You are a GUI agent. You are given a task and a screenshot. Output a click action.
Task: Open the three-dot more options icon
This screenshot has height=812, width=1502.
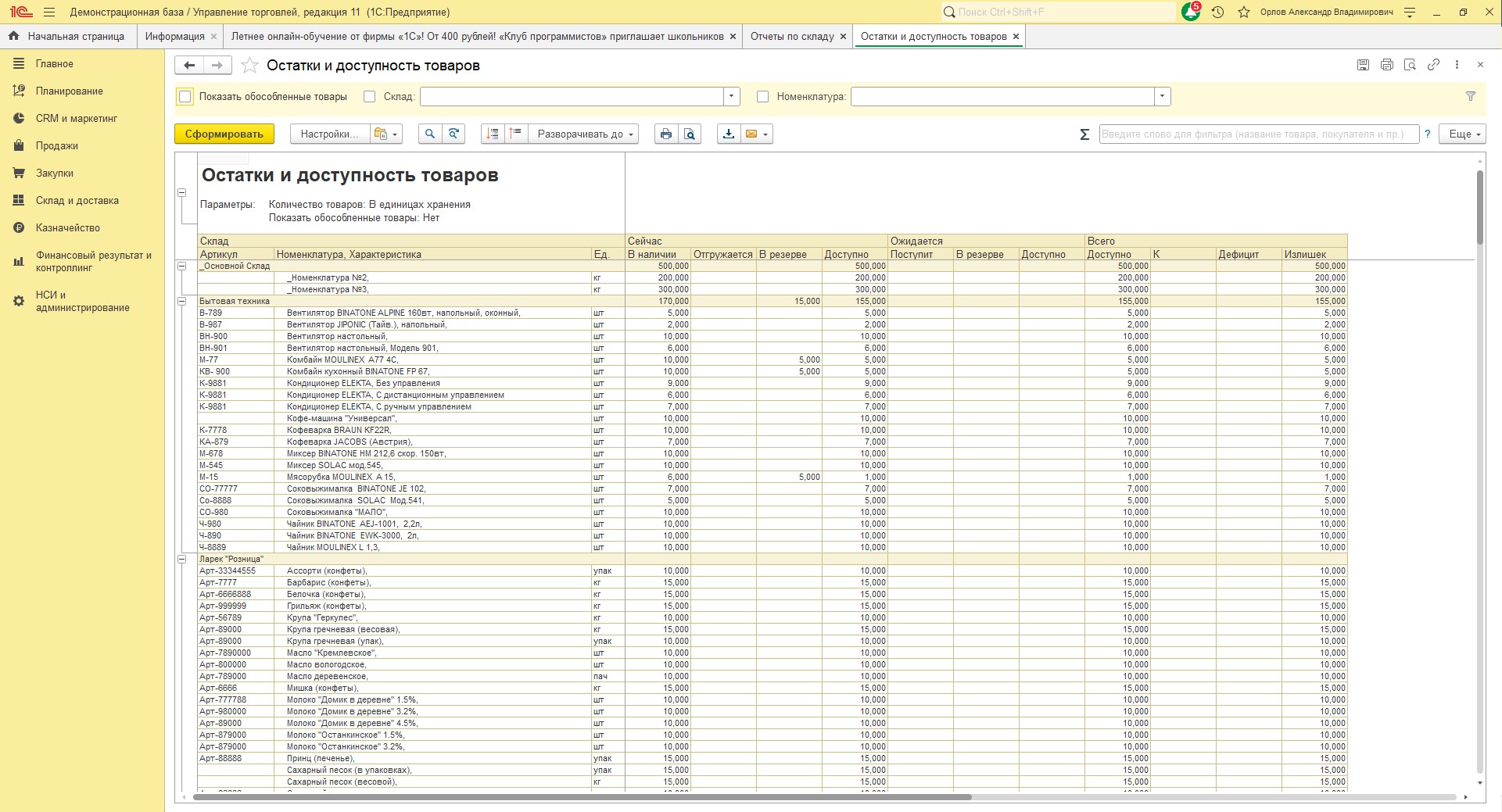(1457, 65)
